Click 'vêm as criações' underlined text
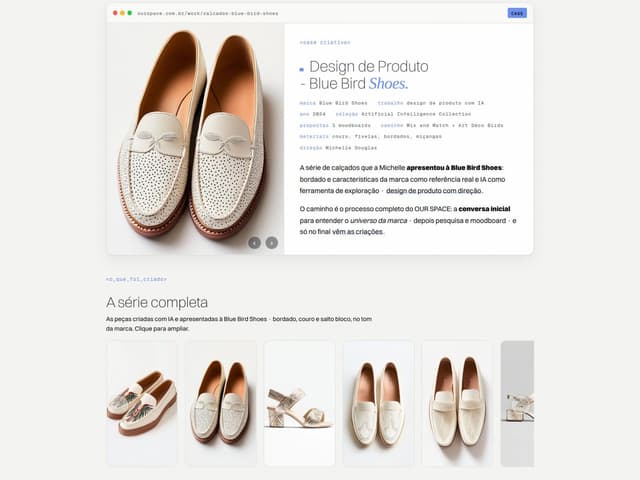Viewport: 640px width, 480px height. 358,232
